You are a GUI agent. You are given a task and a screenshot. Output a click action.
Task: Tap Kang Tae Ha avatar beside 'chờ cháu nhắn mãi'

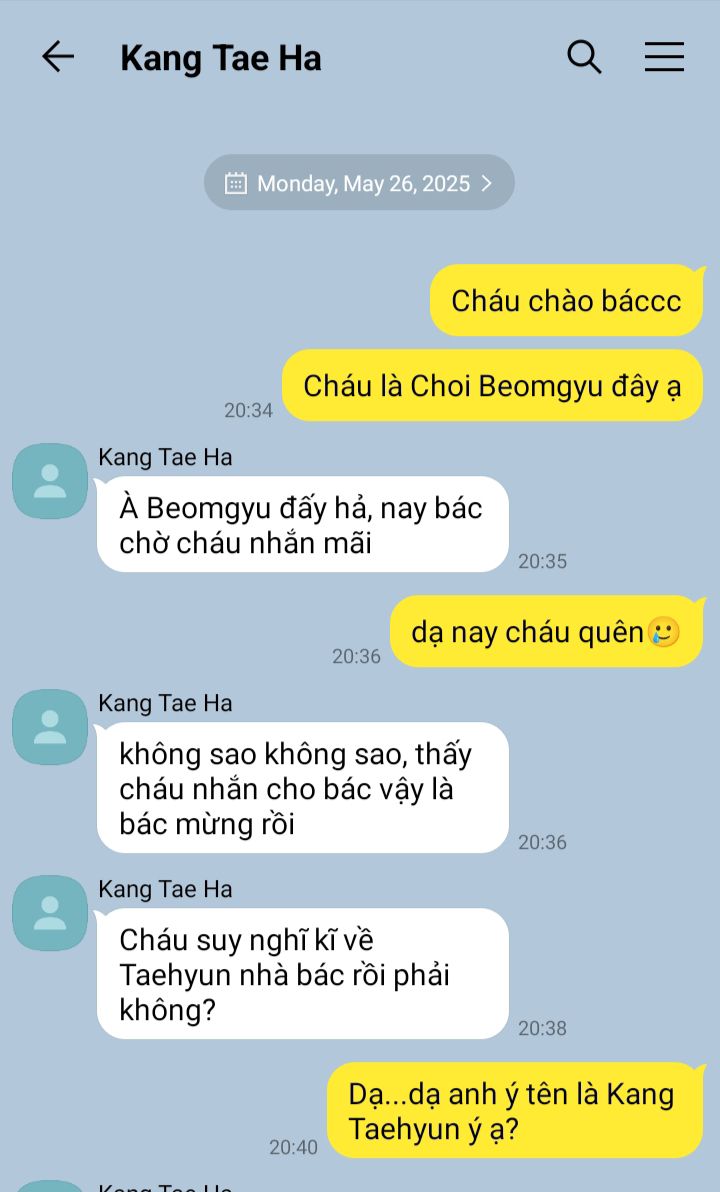(50, 481)
